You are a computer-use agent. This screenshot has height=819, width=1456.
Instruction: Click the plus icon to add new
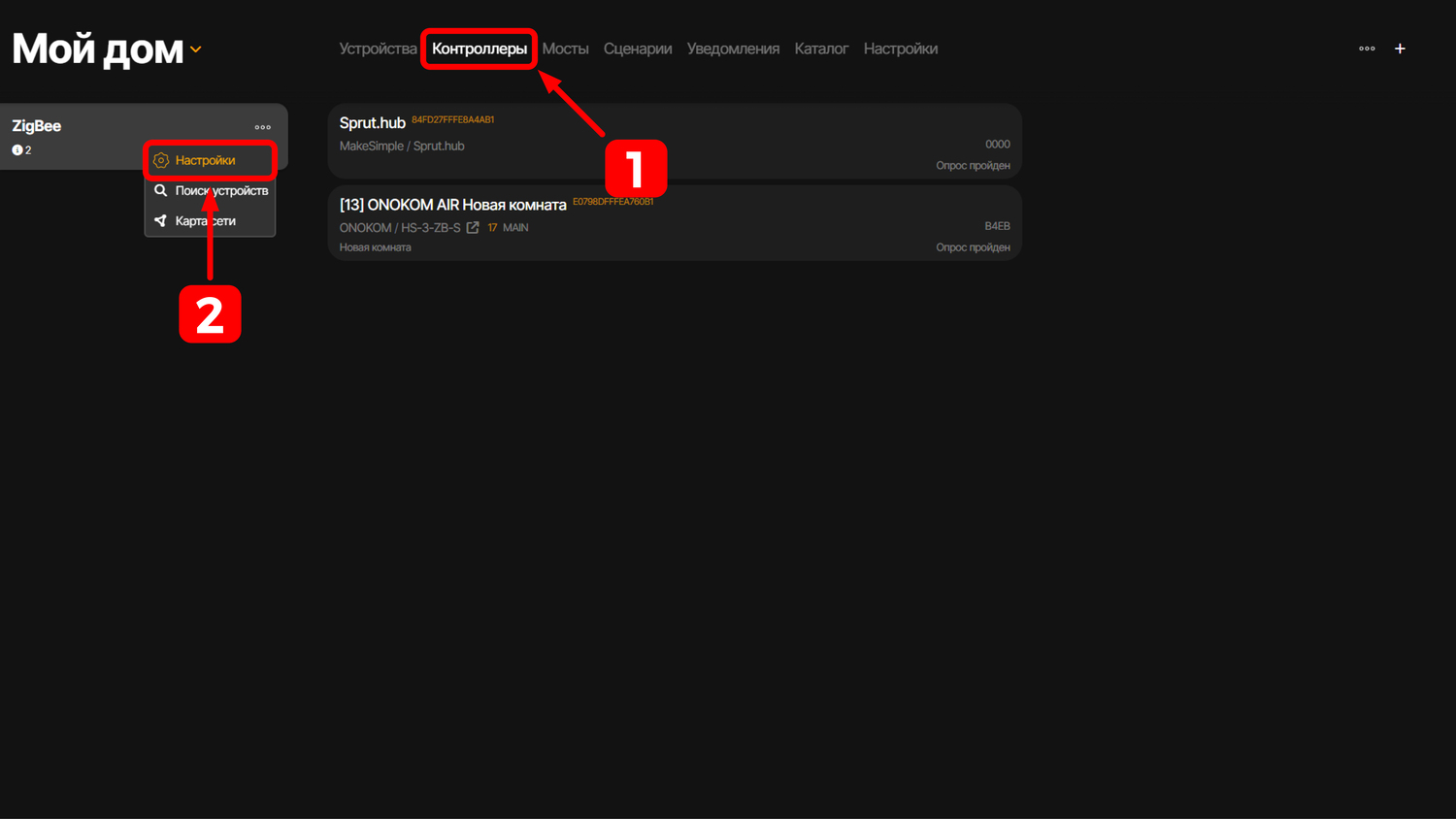1400,49
